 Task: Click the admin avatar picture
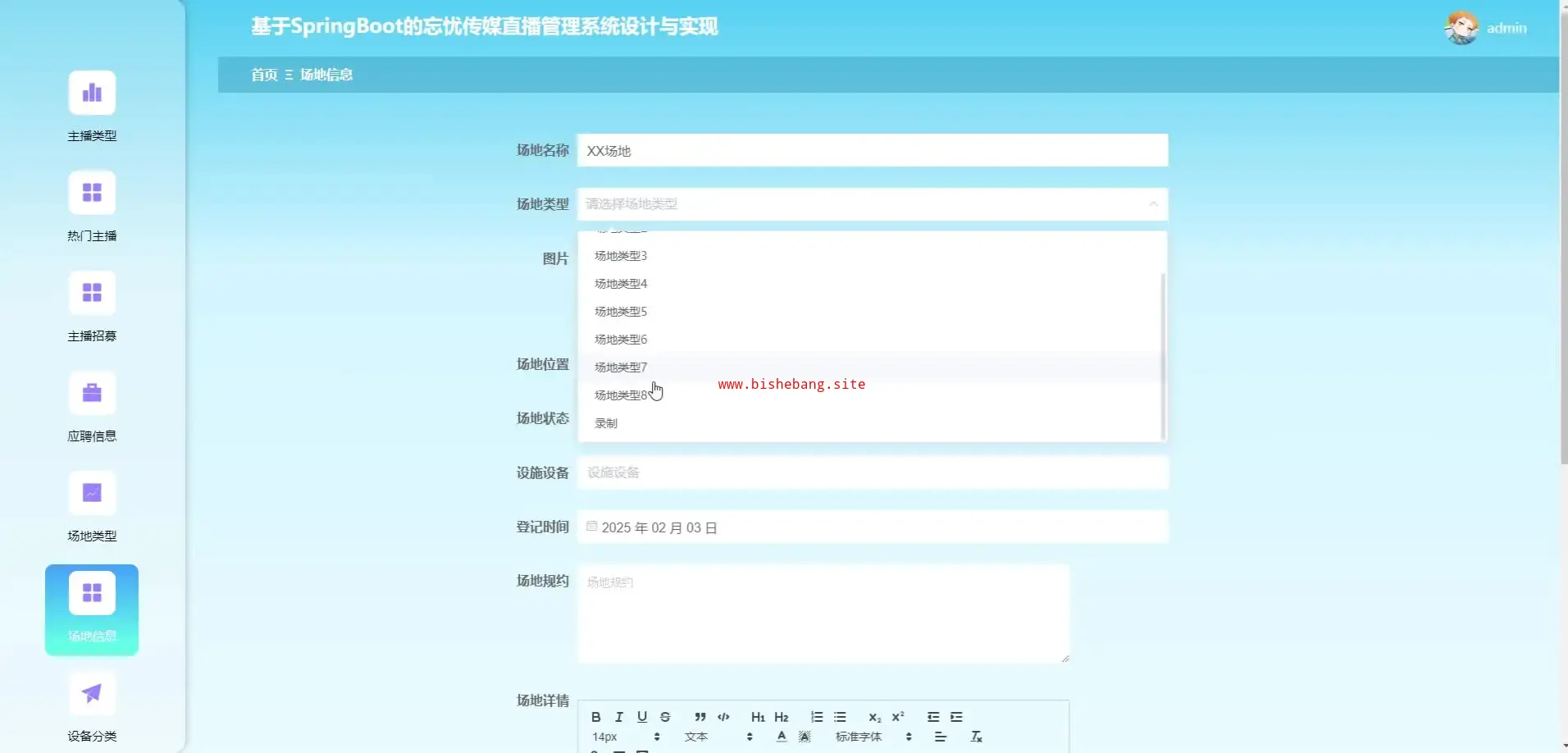click(1461, 28)
